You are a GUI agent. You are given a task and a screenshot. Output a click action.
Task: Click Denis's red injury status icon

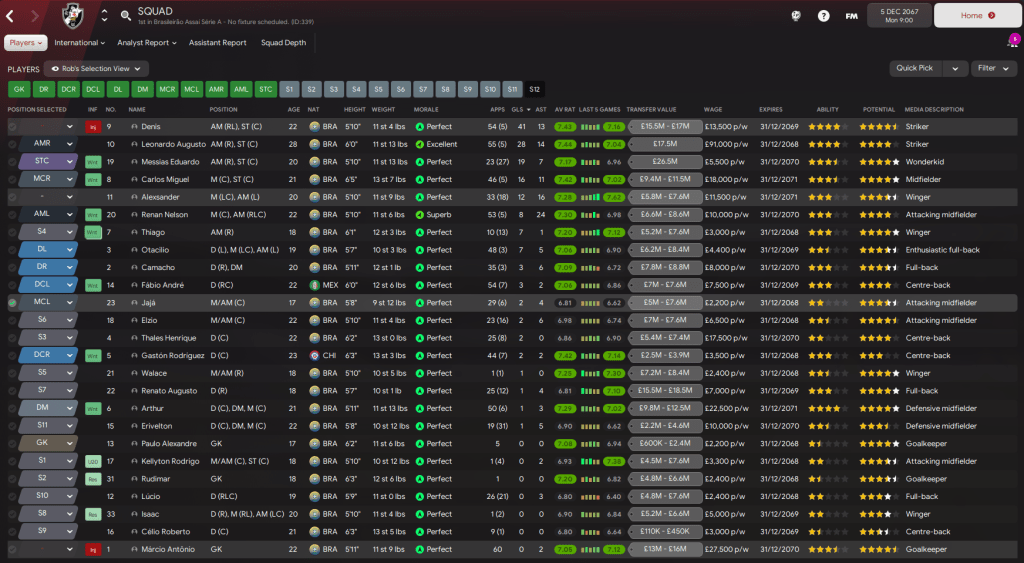pos(93,127)
